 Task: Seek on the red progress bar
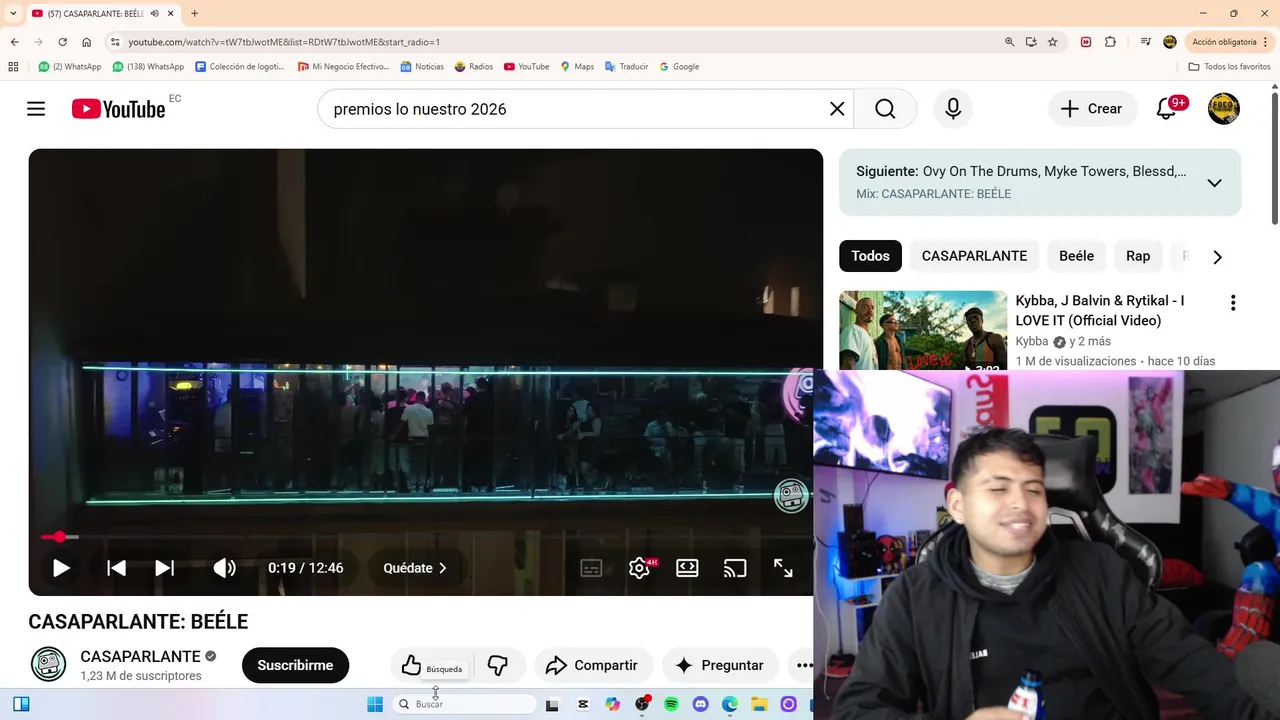pyautogui.click(x=425, y=537)
